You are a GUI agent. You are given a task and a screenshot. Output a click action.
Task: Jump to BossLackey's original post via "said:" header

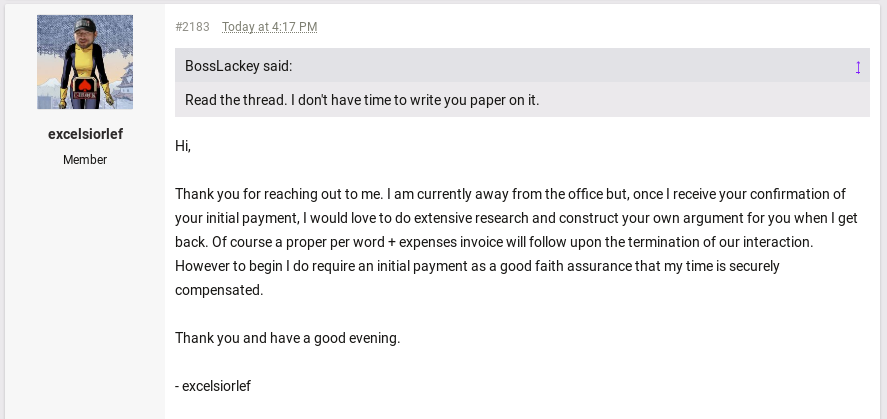[x=239, y=66]
